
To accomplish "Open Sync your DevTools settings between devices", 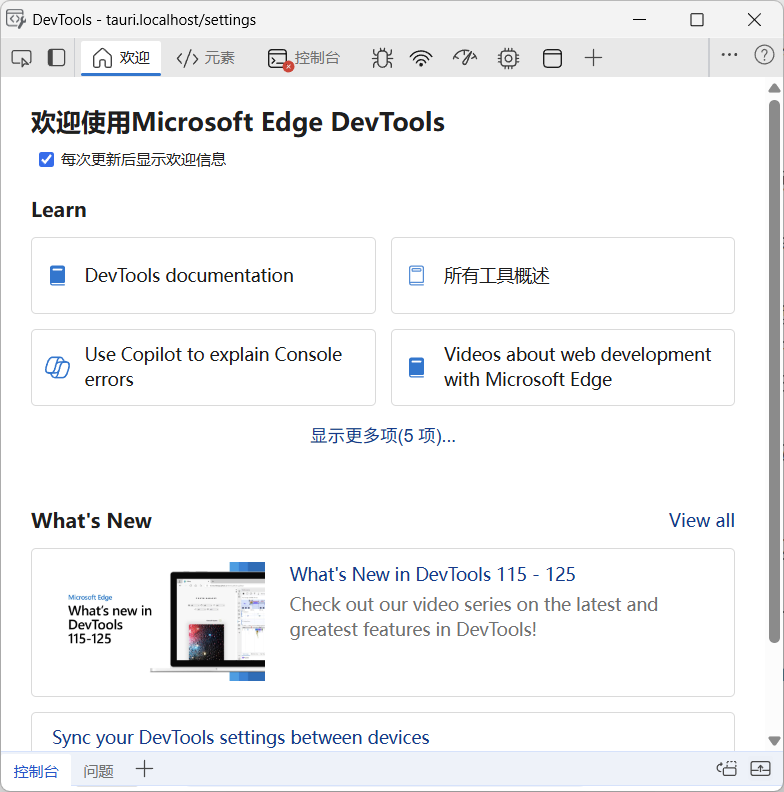I will click(x=241, y=737).
